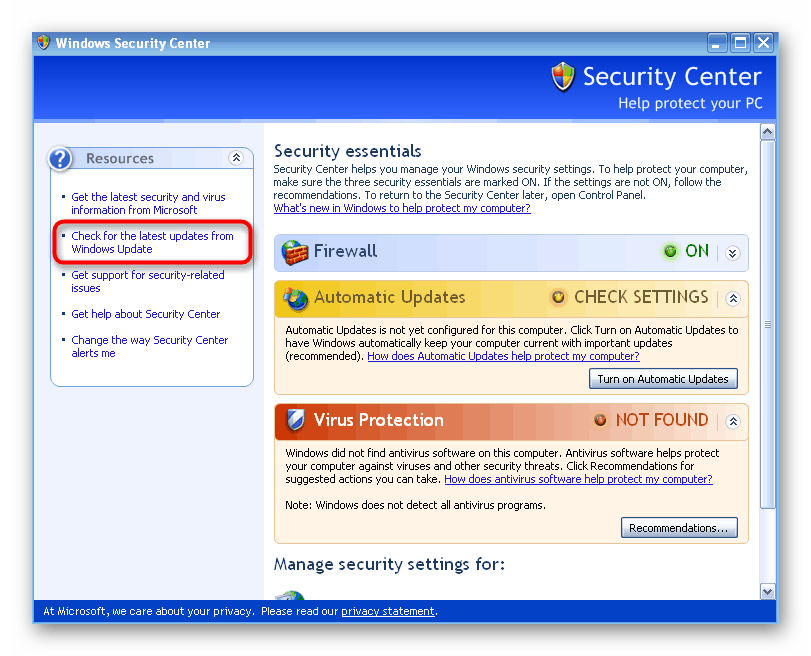The width and height of the screenshot is (811, 656).
Task: Click the scrollbar down arrow
Action: (x=768, y=591)
